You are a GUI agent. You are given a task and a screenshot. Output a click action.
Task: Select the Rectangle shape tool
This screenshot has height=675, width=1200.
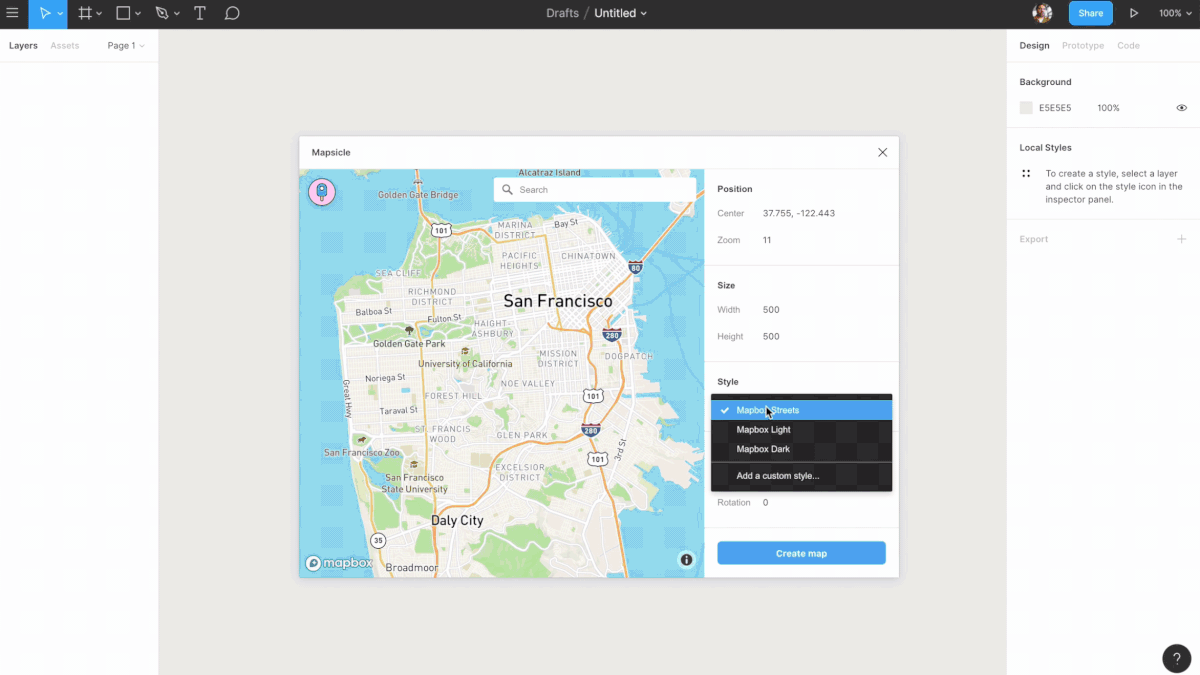pos(123,14)
